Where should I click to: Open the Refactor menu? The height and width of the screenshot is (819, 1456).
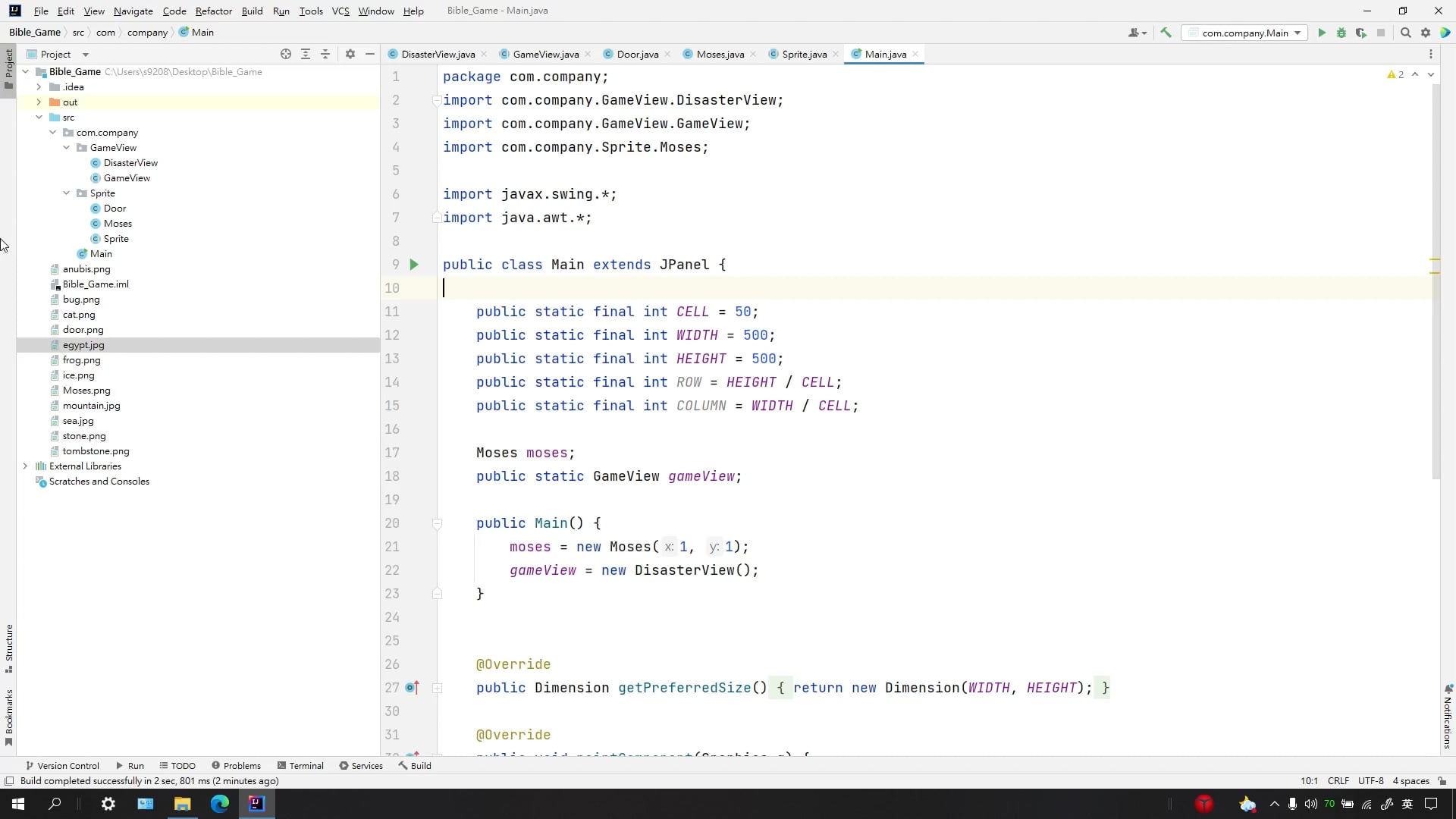point(213,11)
